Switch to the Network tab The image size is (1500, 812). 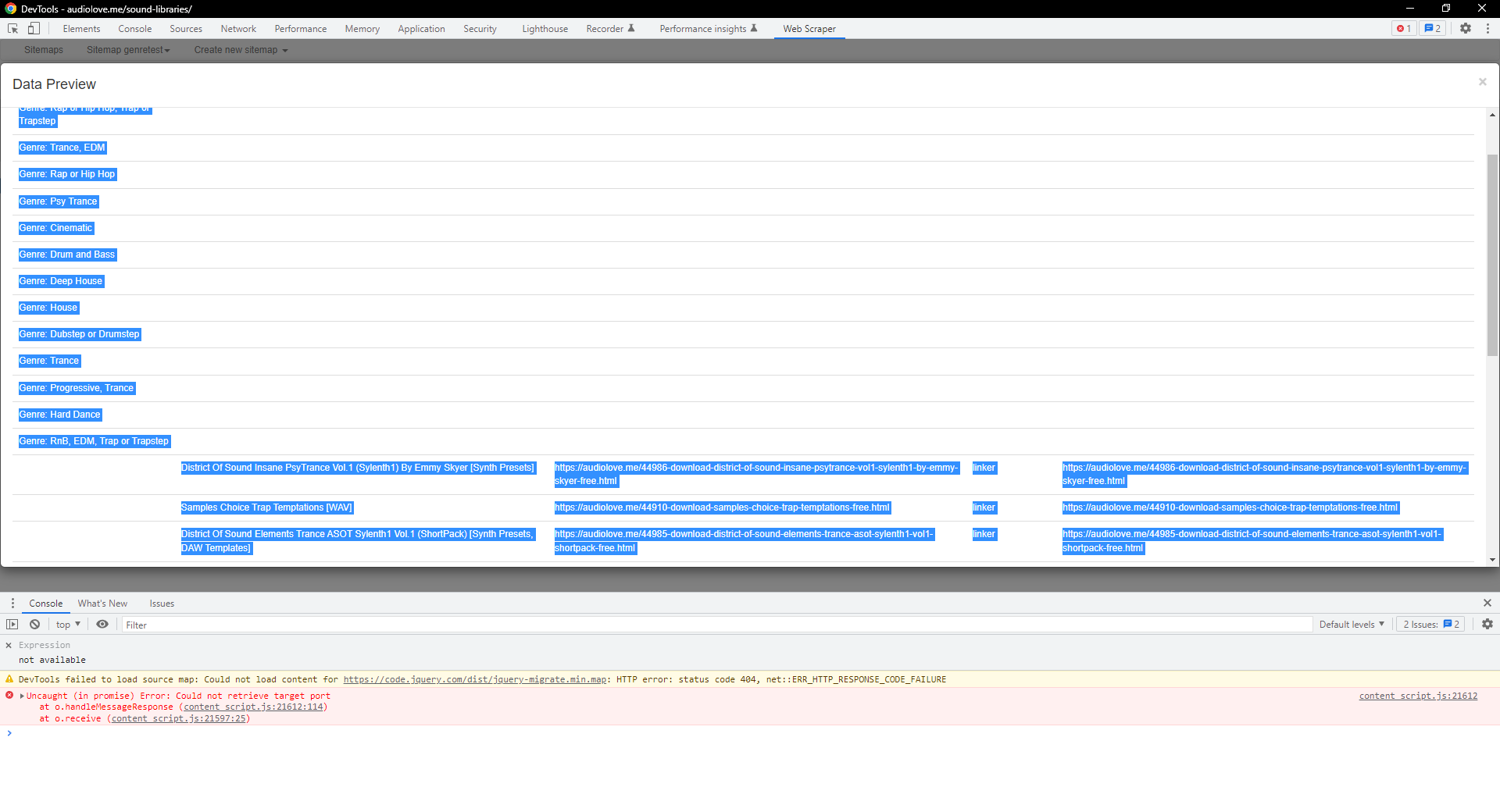click(x=238, y=29)
